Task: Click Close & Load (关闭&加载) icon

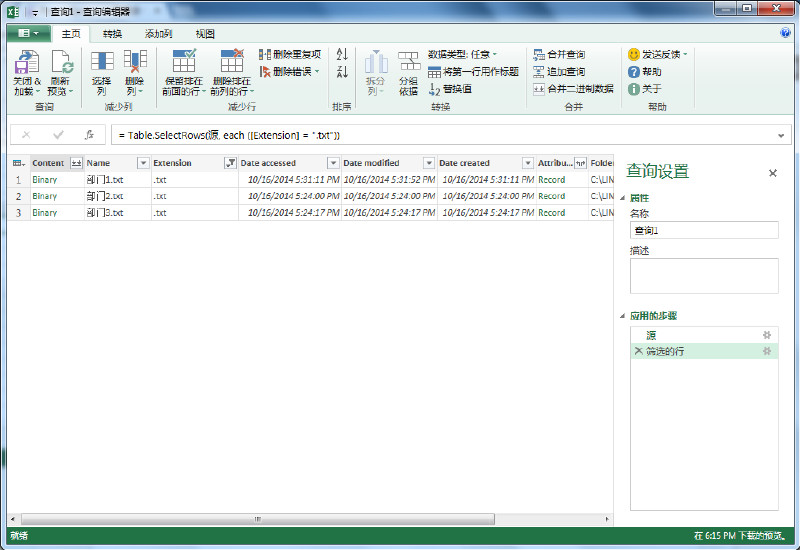Action: coord(27,62)
